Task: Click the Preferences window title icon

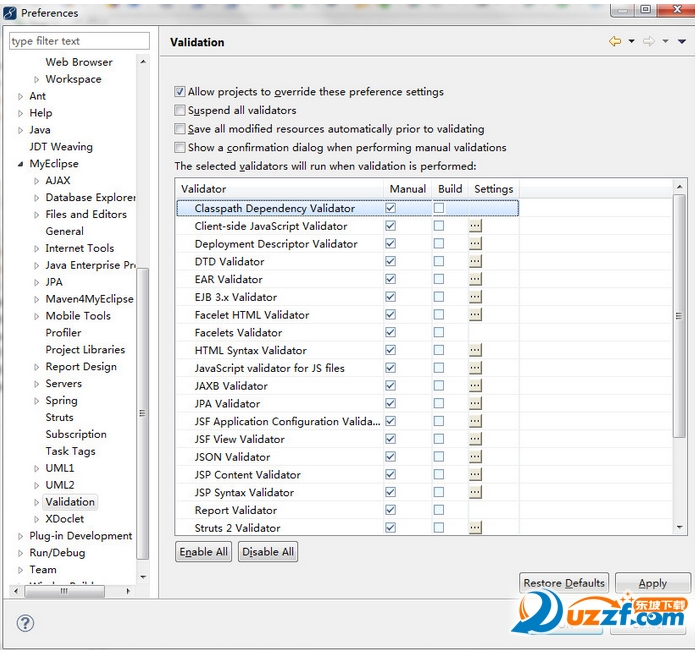Action: (10, 13)
